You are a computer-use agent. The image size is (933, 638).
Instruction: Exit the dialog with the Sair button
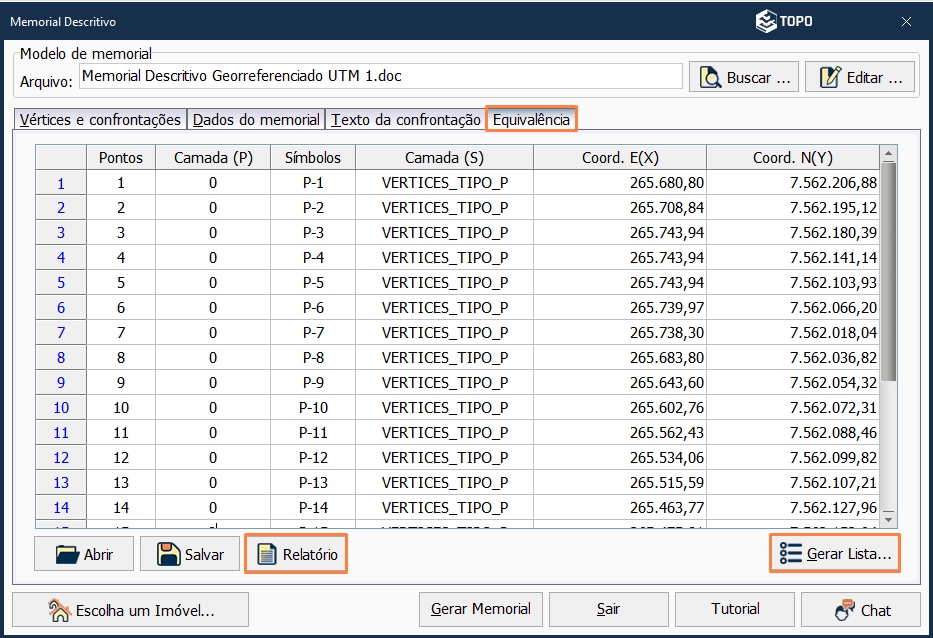pos(607,609)
